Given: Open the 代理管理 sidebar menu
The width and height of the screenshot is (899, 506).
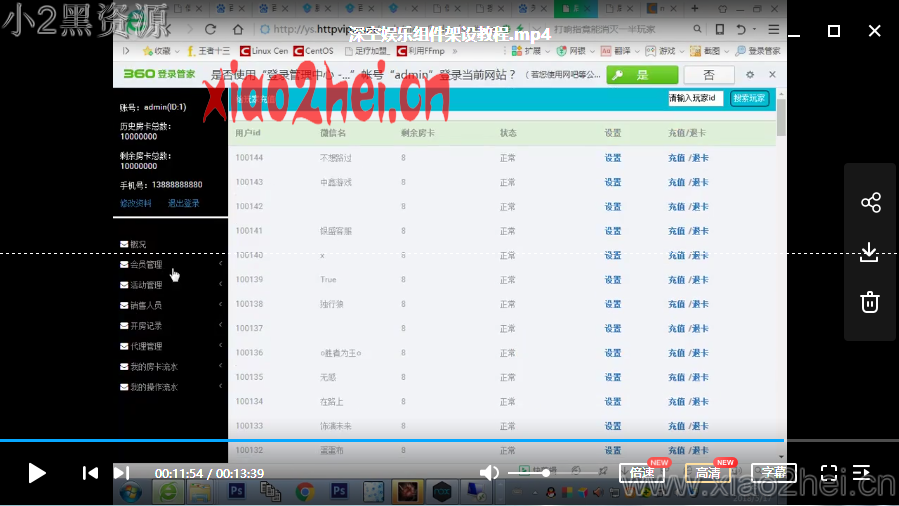Looking at the screenshot, I should tap(141, 346).
